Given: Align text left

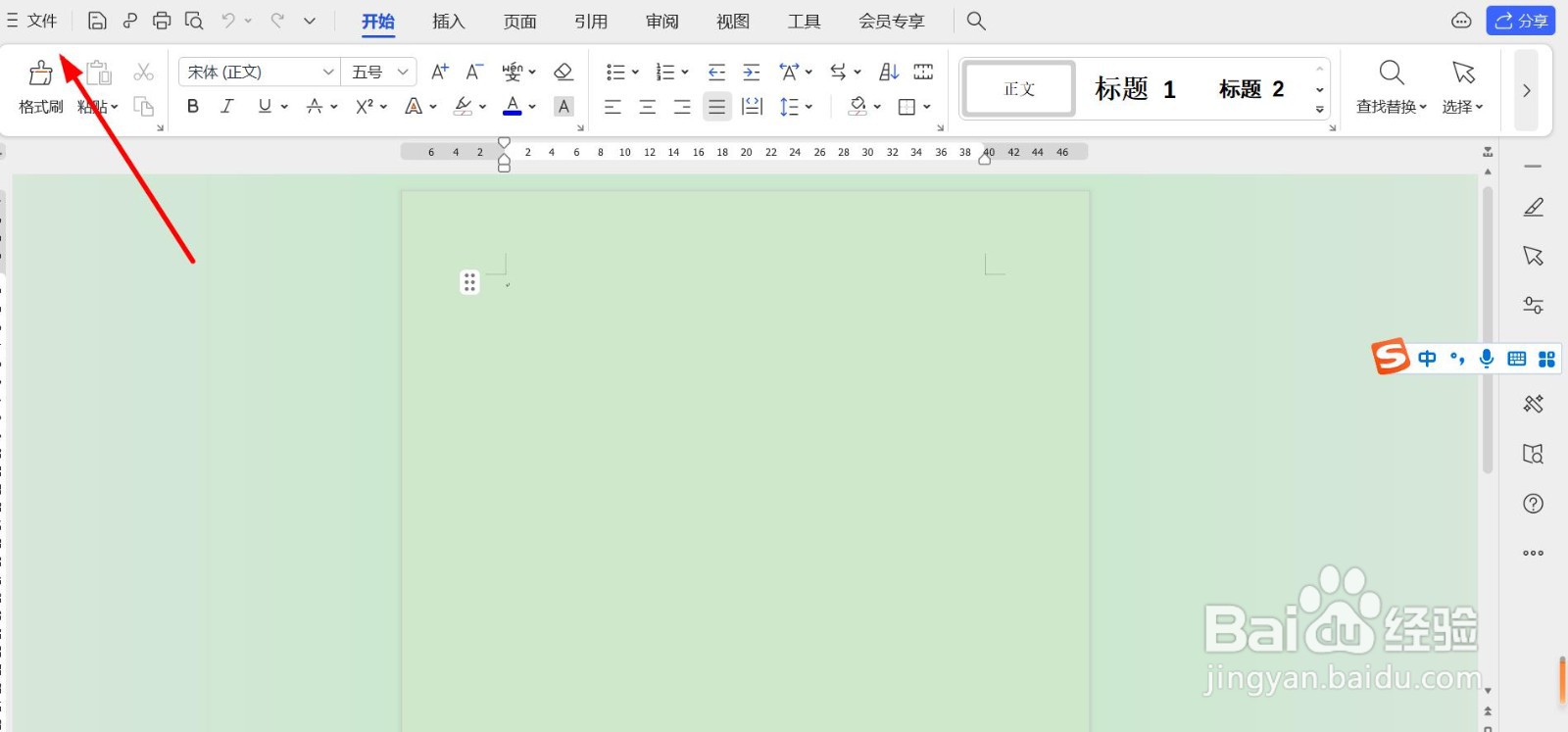Looking at the screenshot, I should (612, 106).
